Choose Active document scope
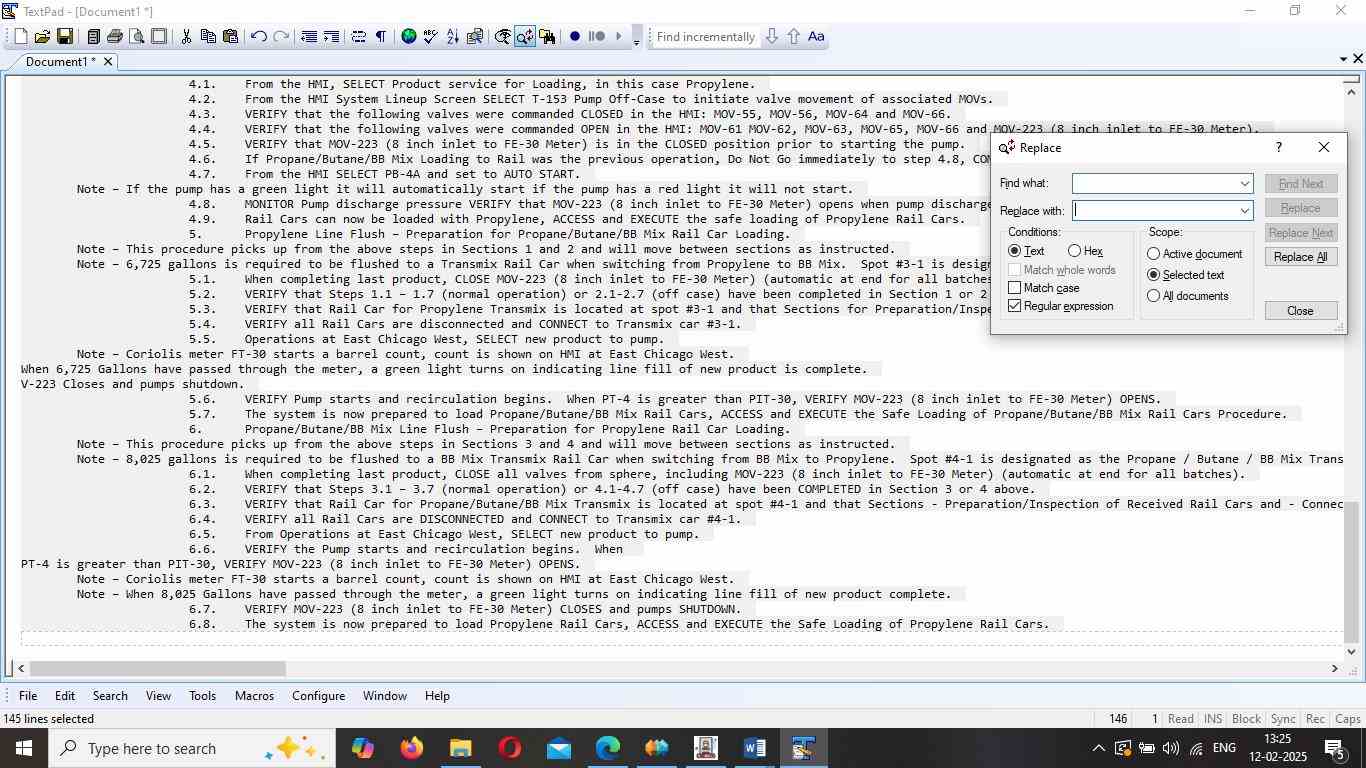This screenshot has width=1366, height=768. 1154,254
